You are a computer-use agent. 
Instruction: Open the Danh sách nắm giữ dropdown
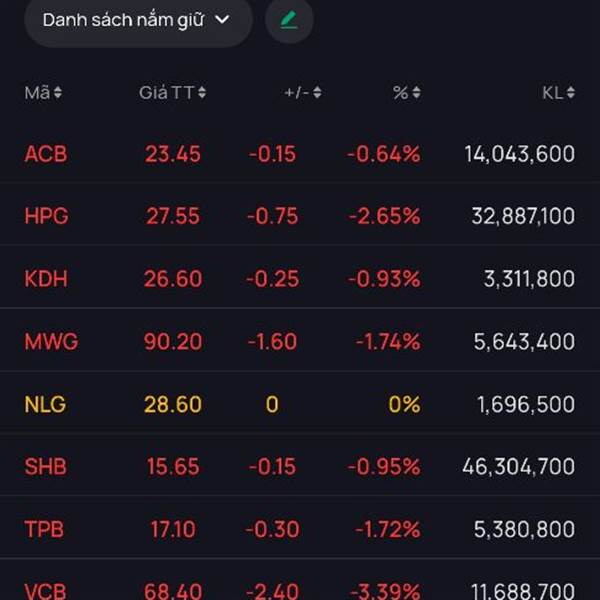click(x=137, y=20)
